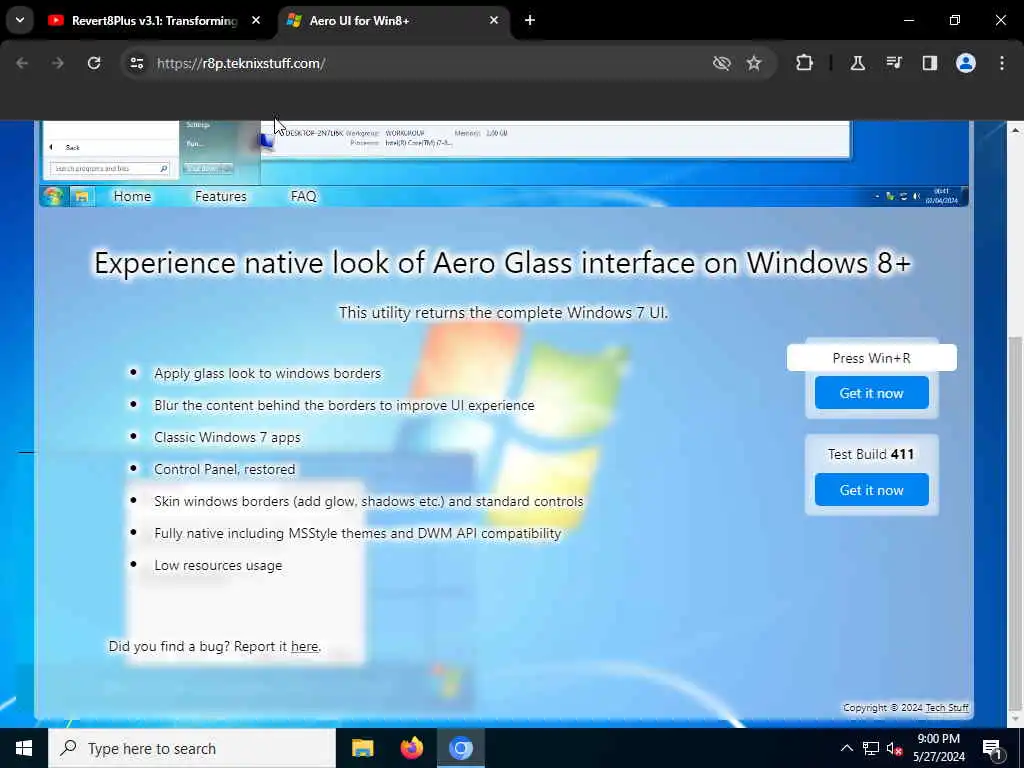Image resolution: width=1024 pixels, height=768 pixels.
Task: Open Chrome three-dot menu
Action: pos(1002,63)
